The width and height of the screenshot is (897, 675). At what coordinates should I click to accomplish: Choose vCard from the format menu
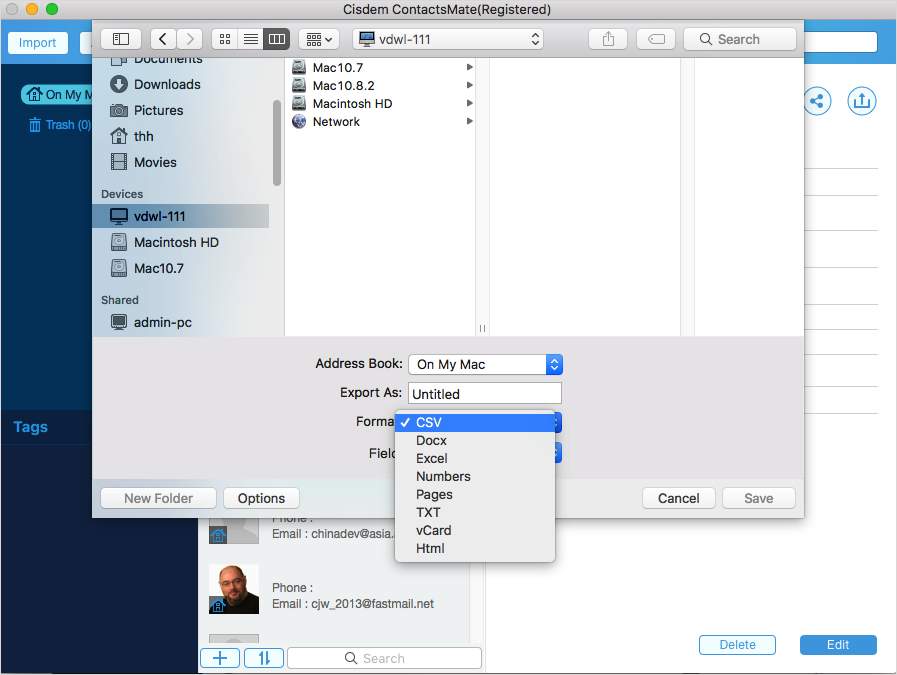[475, 530]
